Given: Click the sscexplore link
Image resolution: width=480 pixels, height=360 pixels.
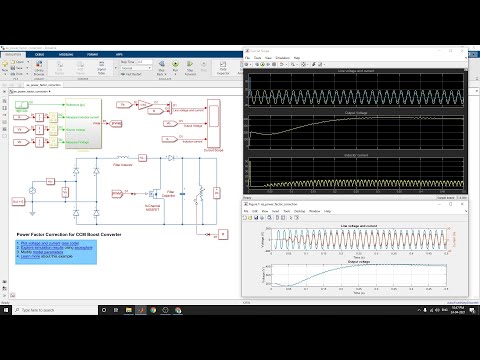Looking at the screenshot, I should (x=83, y=248).
